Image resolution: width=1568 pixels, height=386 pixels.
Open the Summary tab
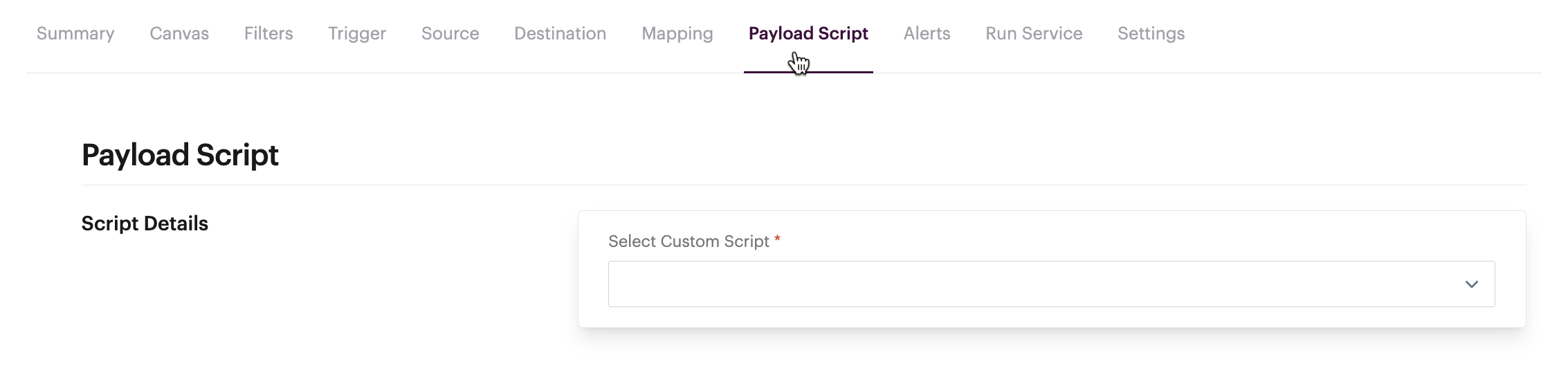click(x=75, y=34)
